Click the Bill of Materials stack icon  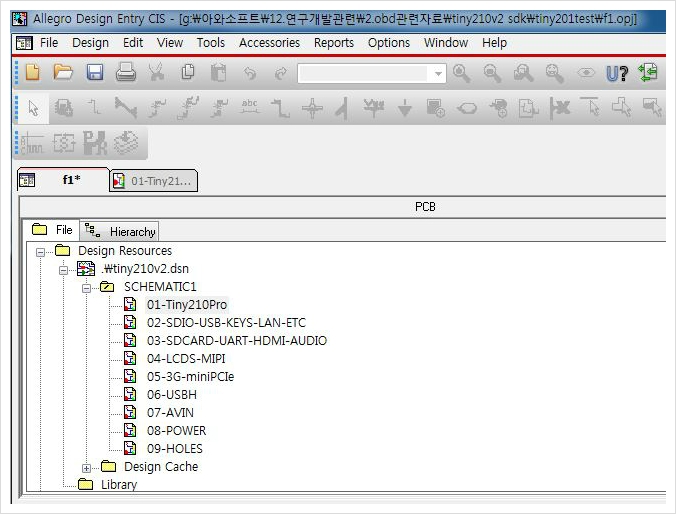pyautogui.click(x=126, y=143)
